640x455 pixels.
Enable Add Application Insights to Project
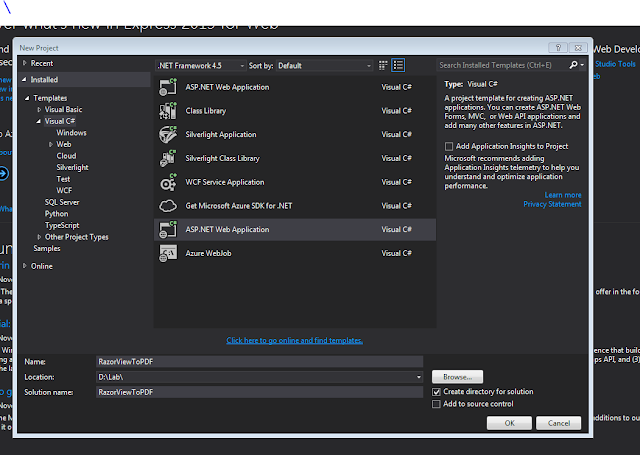(449, 146)
